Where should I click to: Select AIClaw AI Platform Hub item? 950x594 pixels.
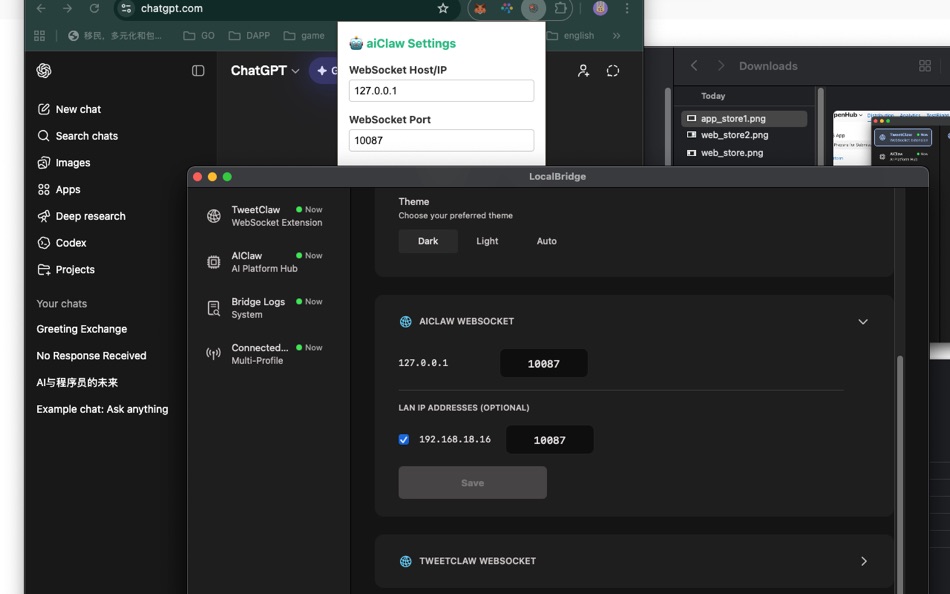point(268,262)
